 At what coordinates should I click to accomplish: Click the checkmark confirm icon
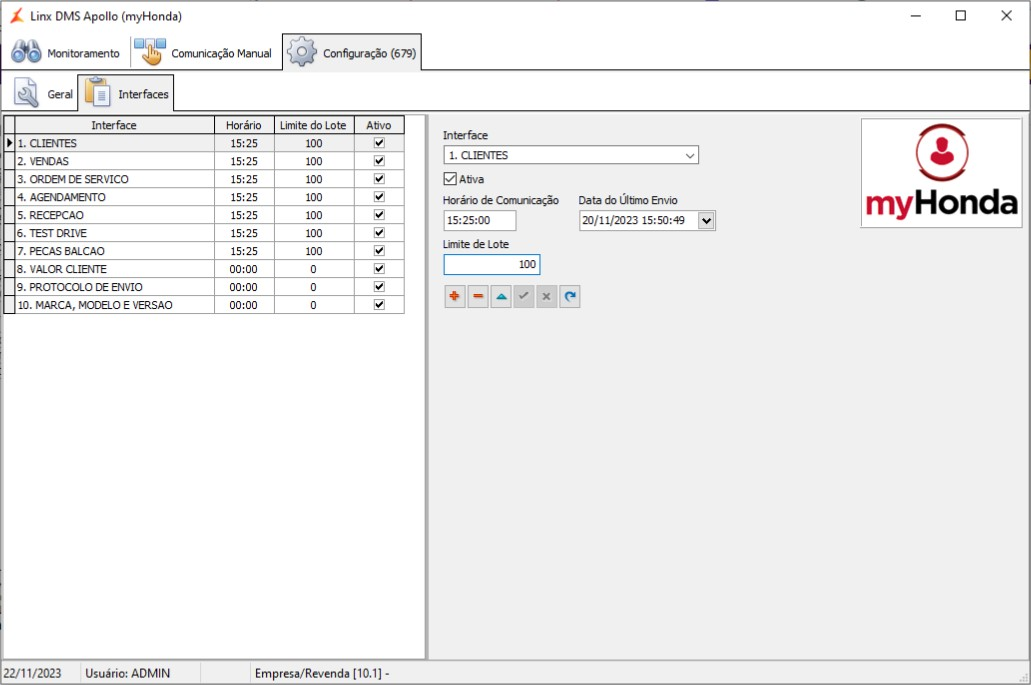(523, 296)
